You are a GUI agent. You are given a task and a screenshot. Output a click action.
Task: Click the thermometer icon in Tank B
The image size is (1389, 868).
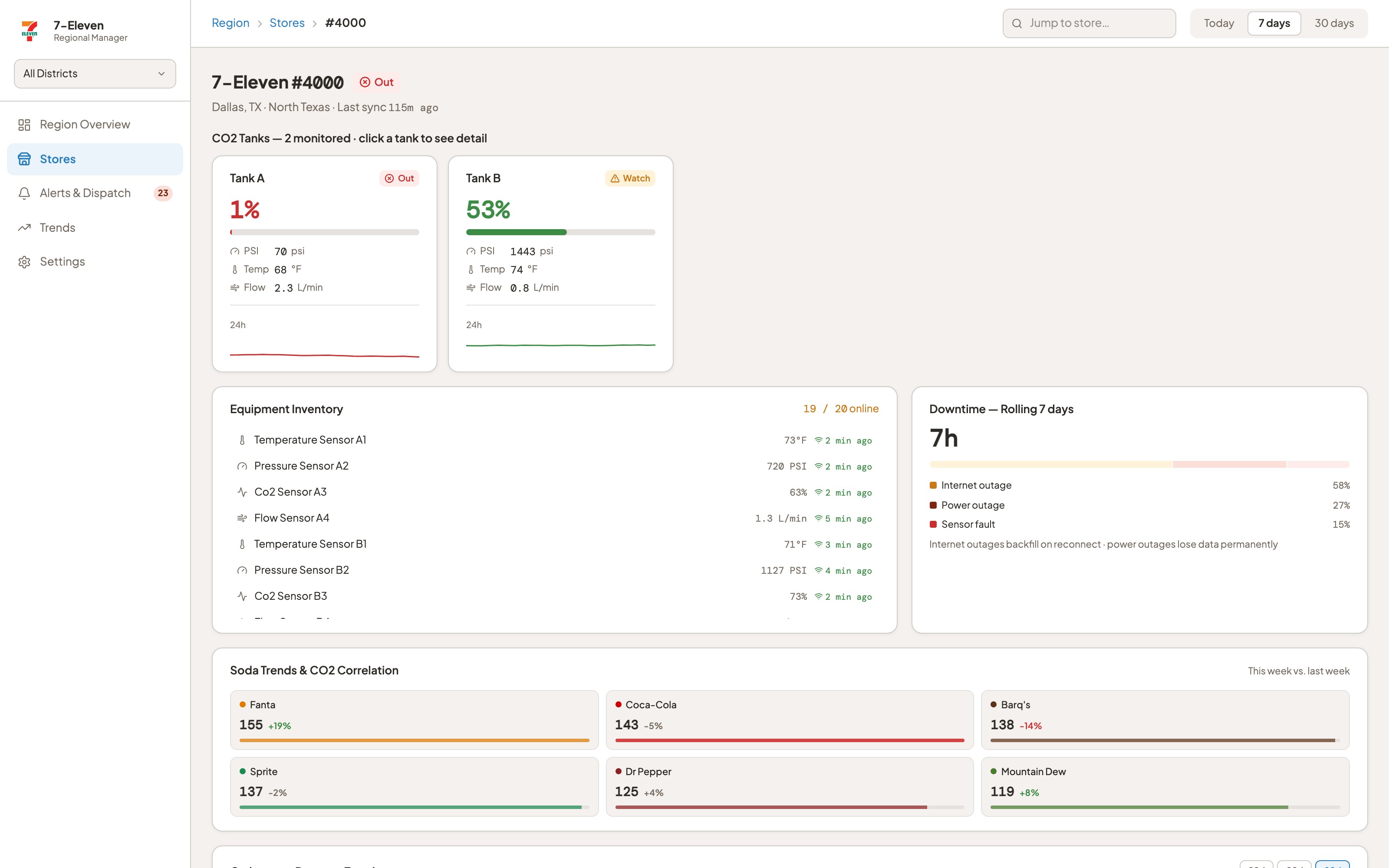471,270
